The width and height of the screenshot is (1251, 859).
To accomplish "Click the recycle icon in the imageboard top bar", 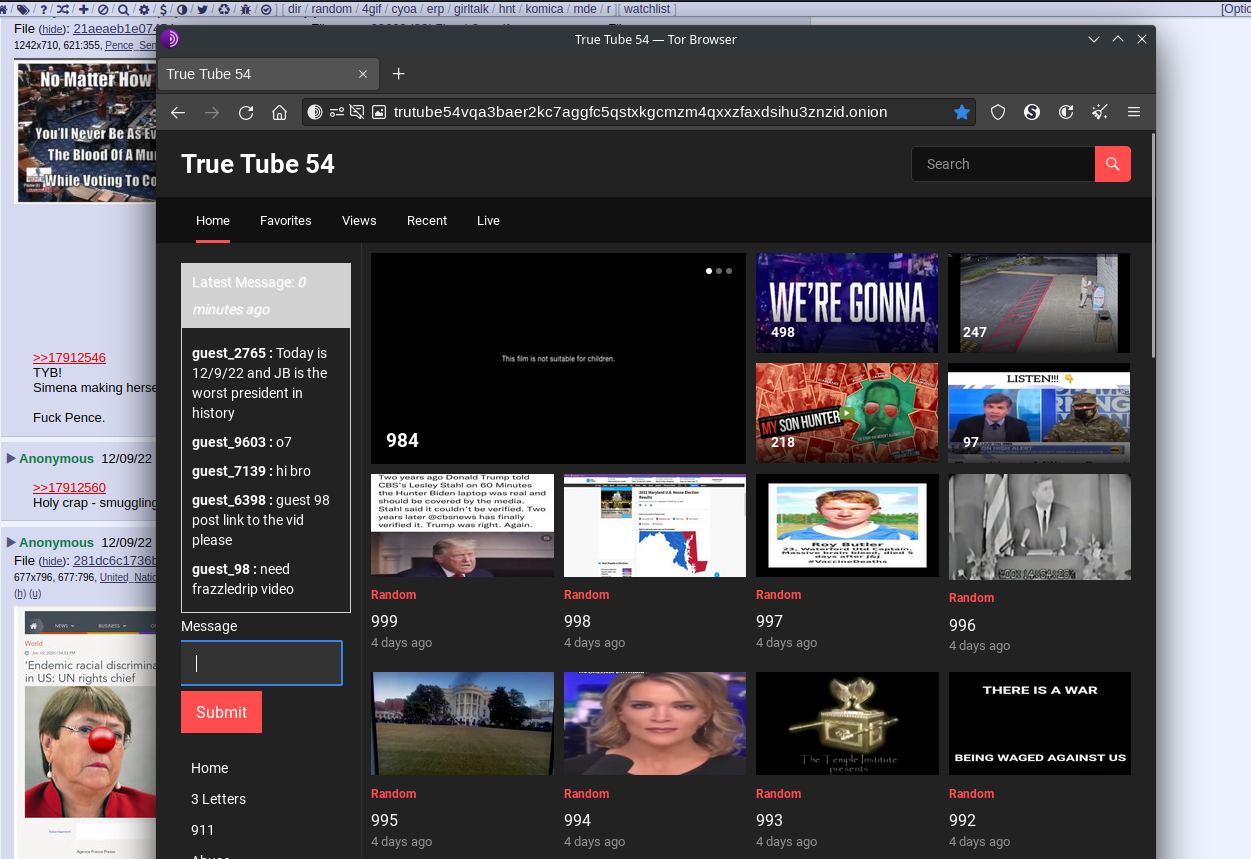I will 223,9.
